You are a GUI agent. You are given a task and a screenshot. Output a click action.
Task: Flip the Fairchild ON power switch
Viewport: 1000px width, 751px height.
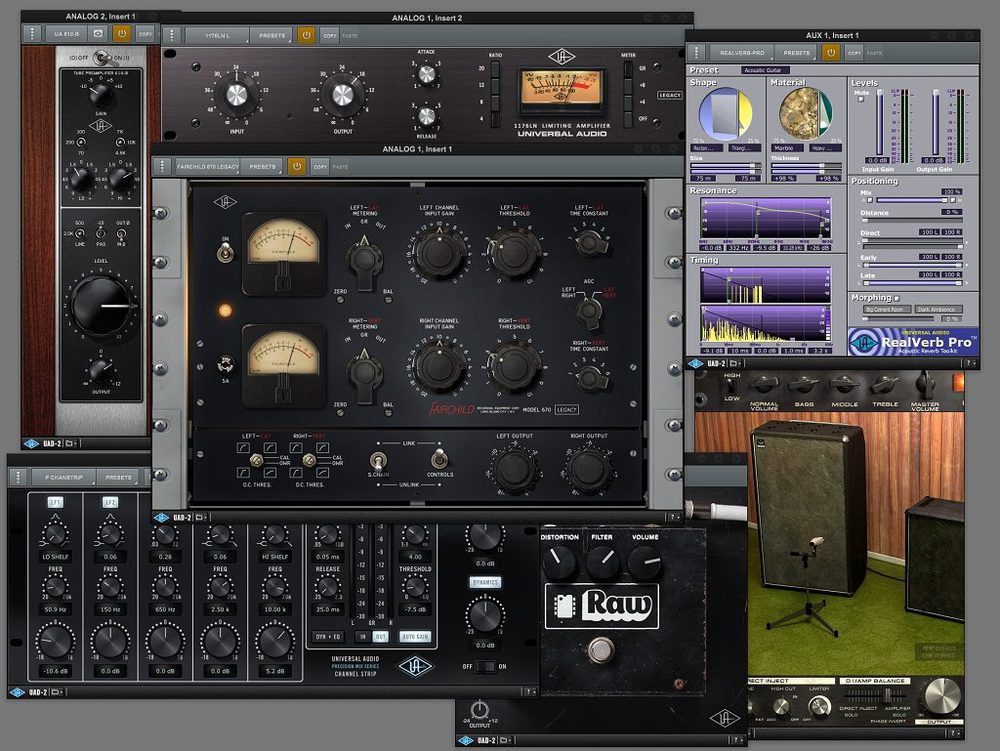(x=224, y=253)
